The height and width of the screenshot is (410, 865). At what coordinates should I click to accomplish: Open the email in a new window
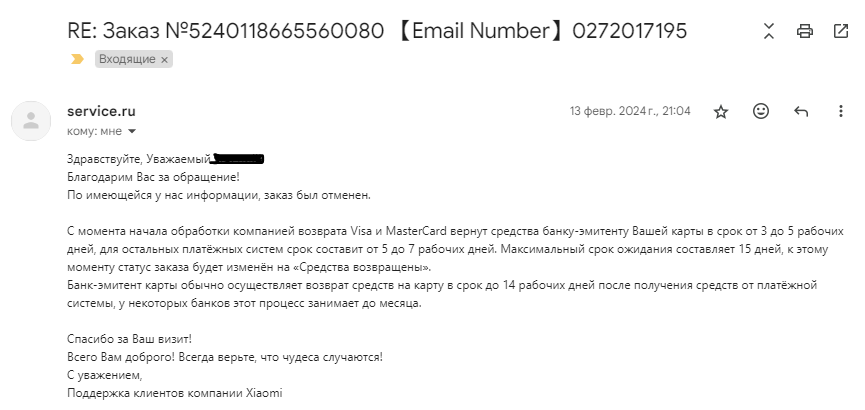click(840, 31)
